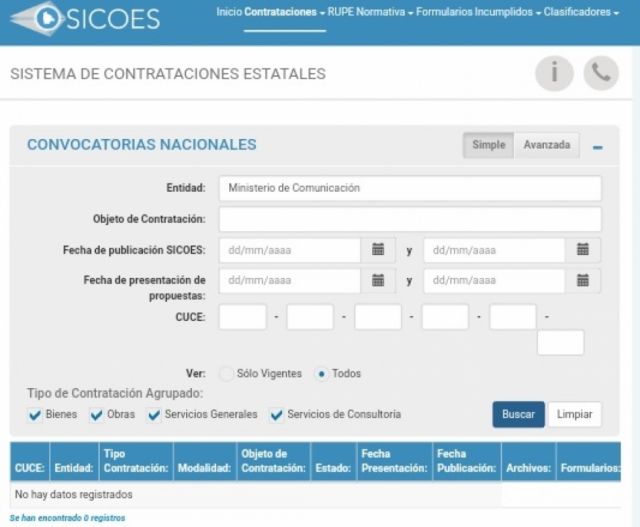Screen dimensions: 640x527
Task: Click the Tipo Contratación column header
Action: coord(136,462)
